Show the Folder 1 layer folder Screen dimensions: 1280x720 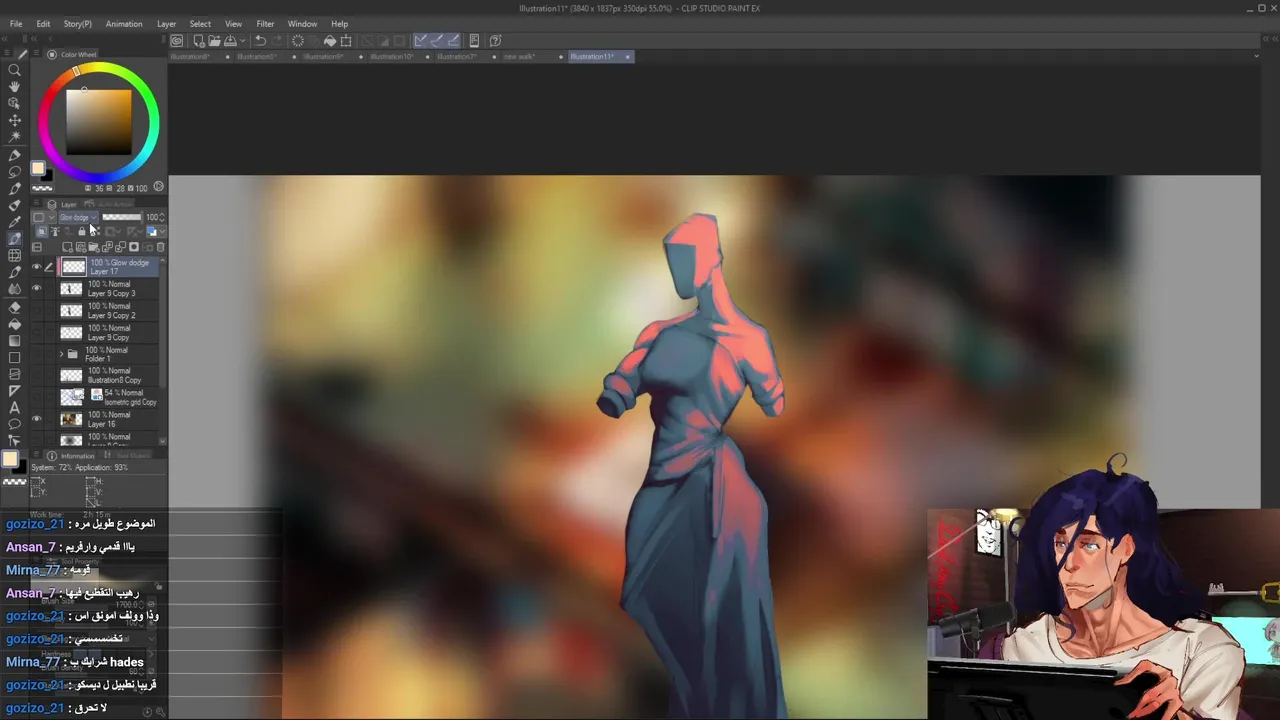37,355
